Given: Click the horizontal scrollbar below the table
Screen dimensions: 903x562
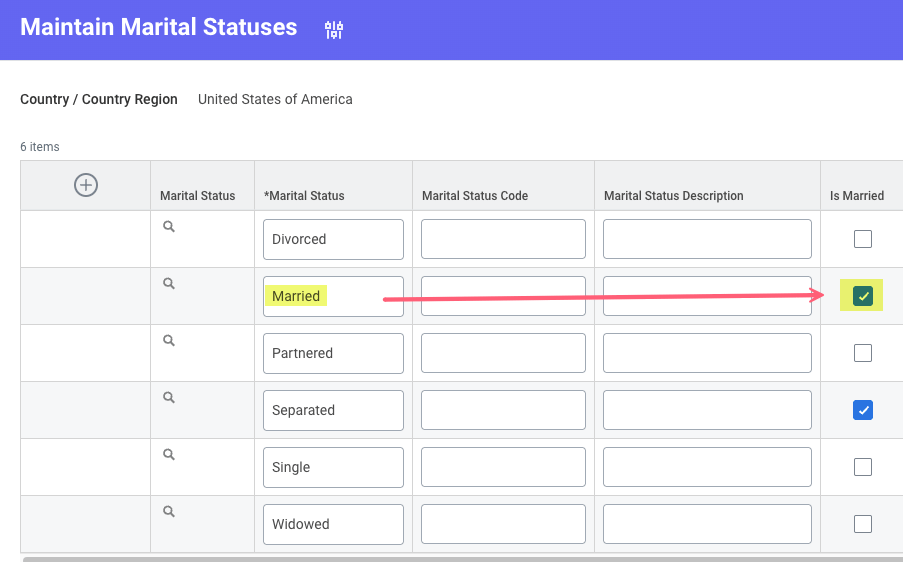Looking at the screenshot, I should (460, 558).
